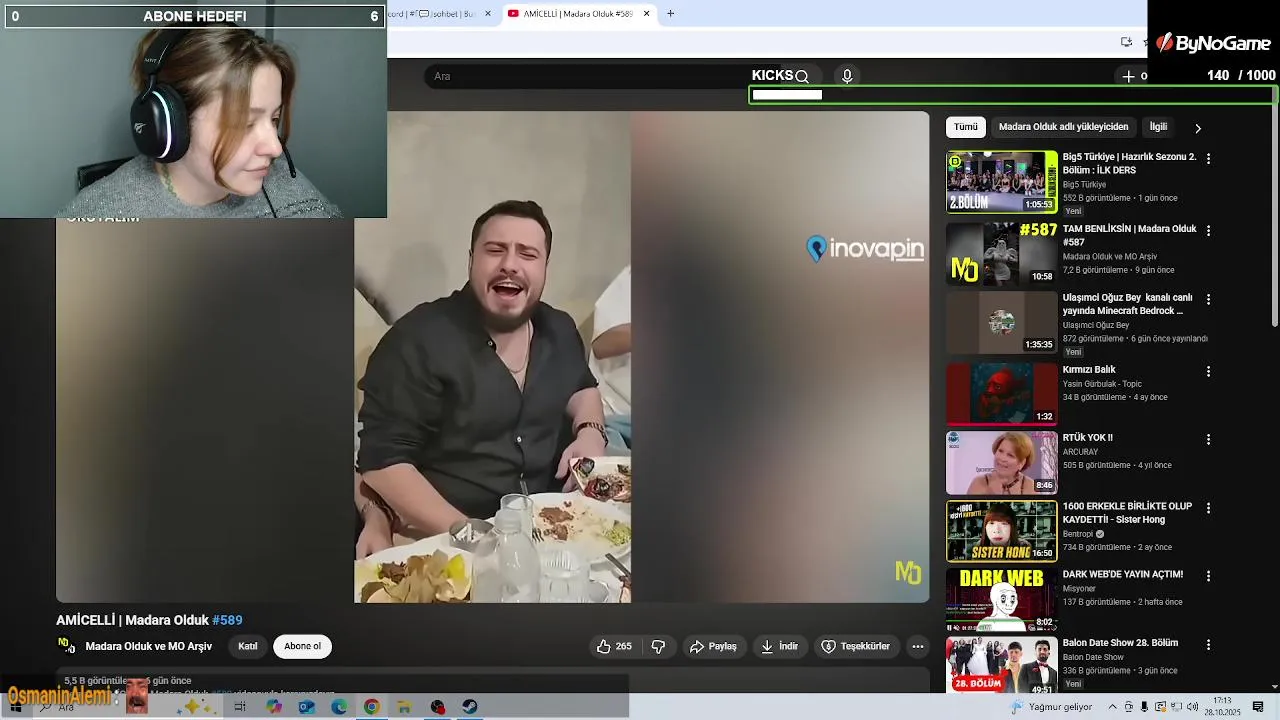Screen dimensions: 1280x720
Task: Open Microsoft Edge from the taskbar
Action: (x=339, y=707)
